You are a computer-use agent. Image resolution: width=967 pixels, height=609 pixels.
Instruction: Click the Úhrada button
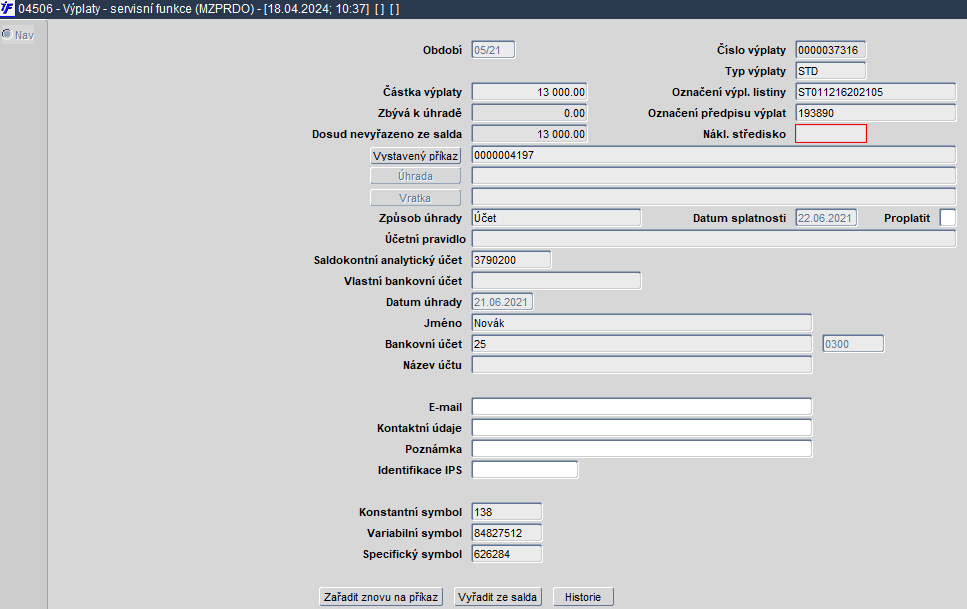(415, 176)
